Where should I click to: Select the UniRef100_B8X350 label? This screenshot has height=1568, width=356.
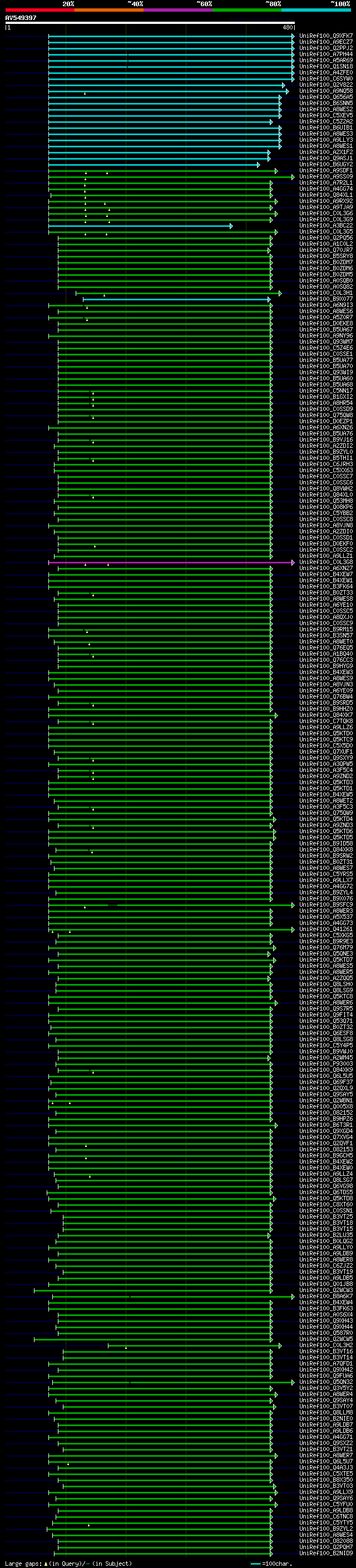(325, 1480)
